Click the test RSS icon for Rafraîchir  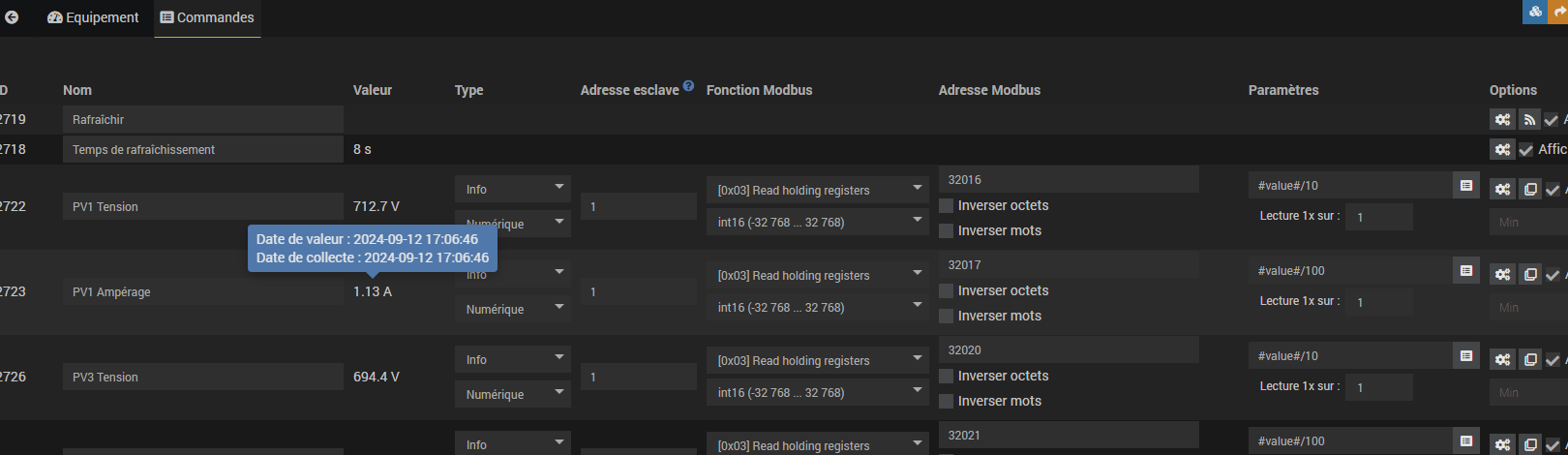pyautogui.click(x=1529, y=120)
